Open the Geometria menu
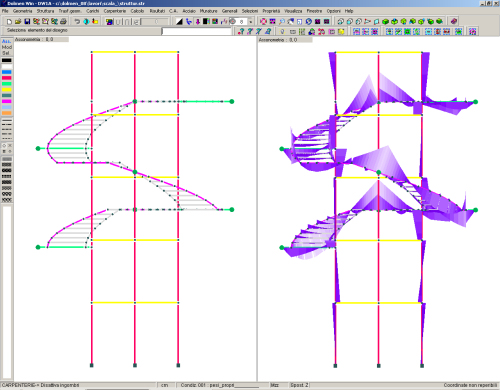 22,11
